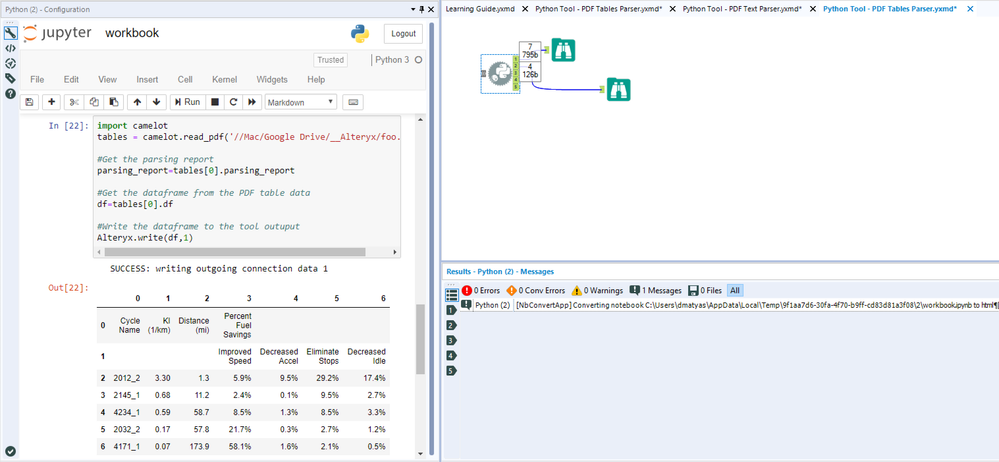
Task: Open the File menu in Jupyter
Action: (x=37, y=80)
